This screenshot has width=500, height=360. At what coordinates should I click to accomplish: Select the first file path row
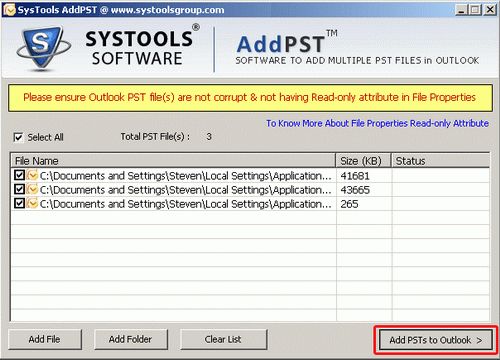[x=250, y=175]
